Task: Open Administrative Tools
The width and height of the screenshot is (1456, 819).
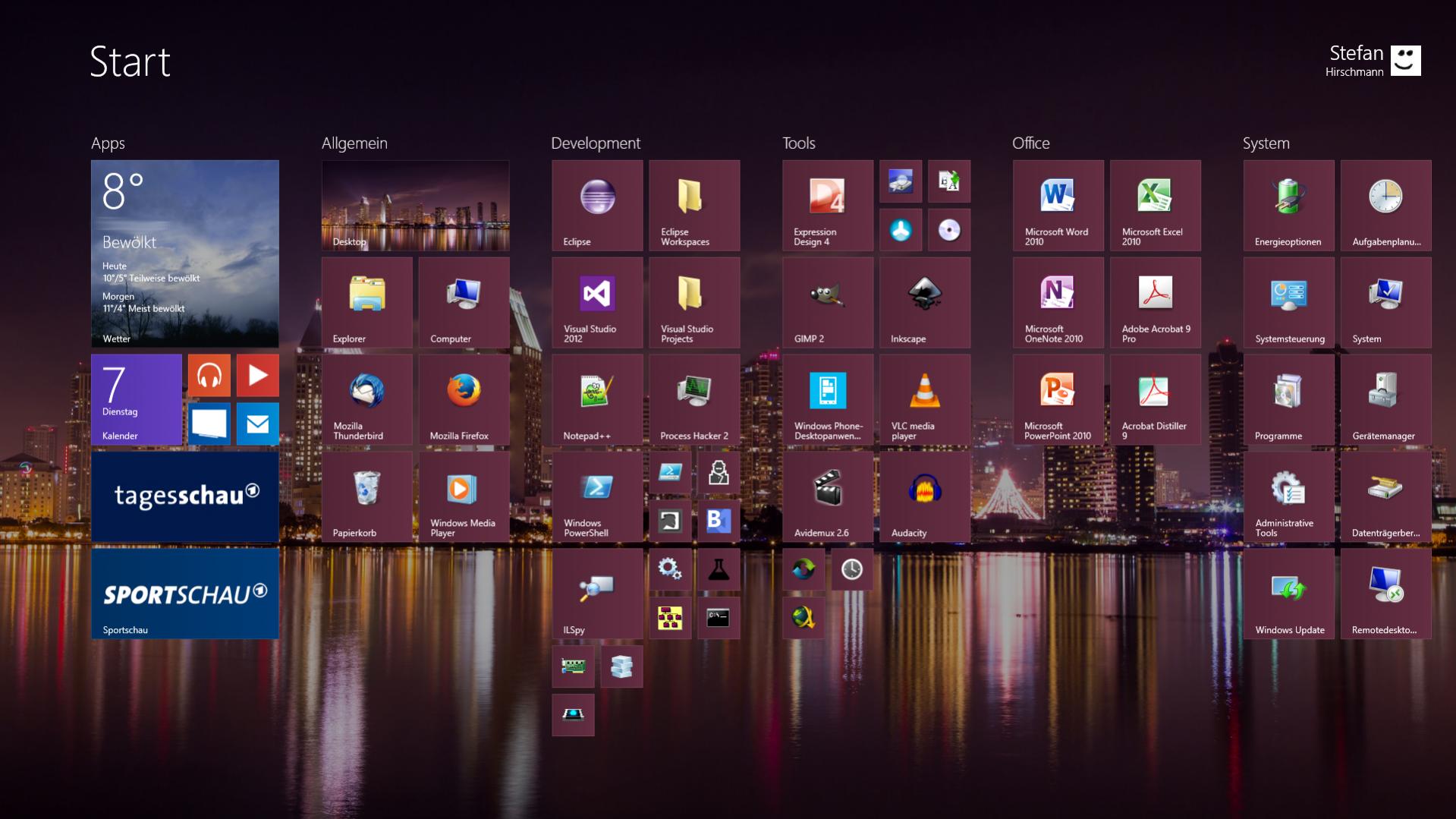Action: point(1289,496)
